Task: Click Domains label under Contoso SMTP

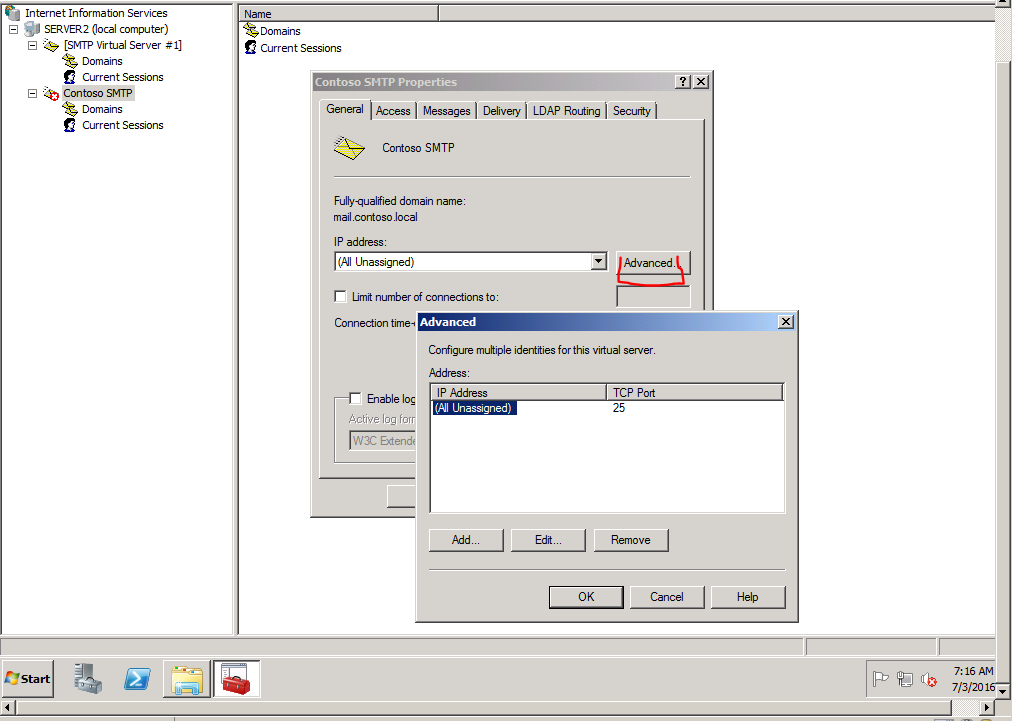Action: [x=102, y=109]
